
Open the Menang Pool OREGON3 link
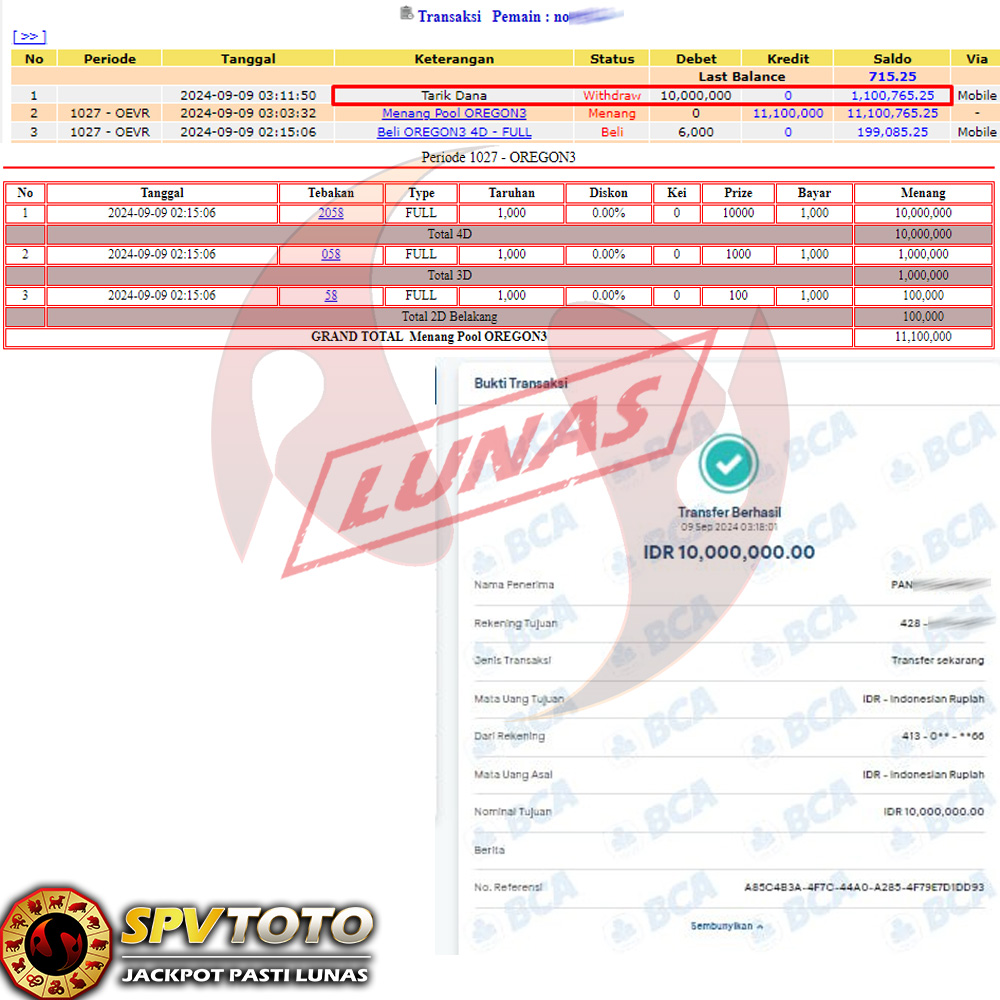(x=454, y=113)
